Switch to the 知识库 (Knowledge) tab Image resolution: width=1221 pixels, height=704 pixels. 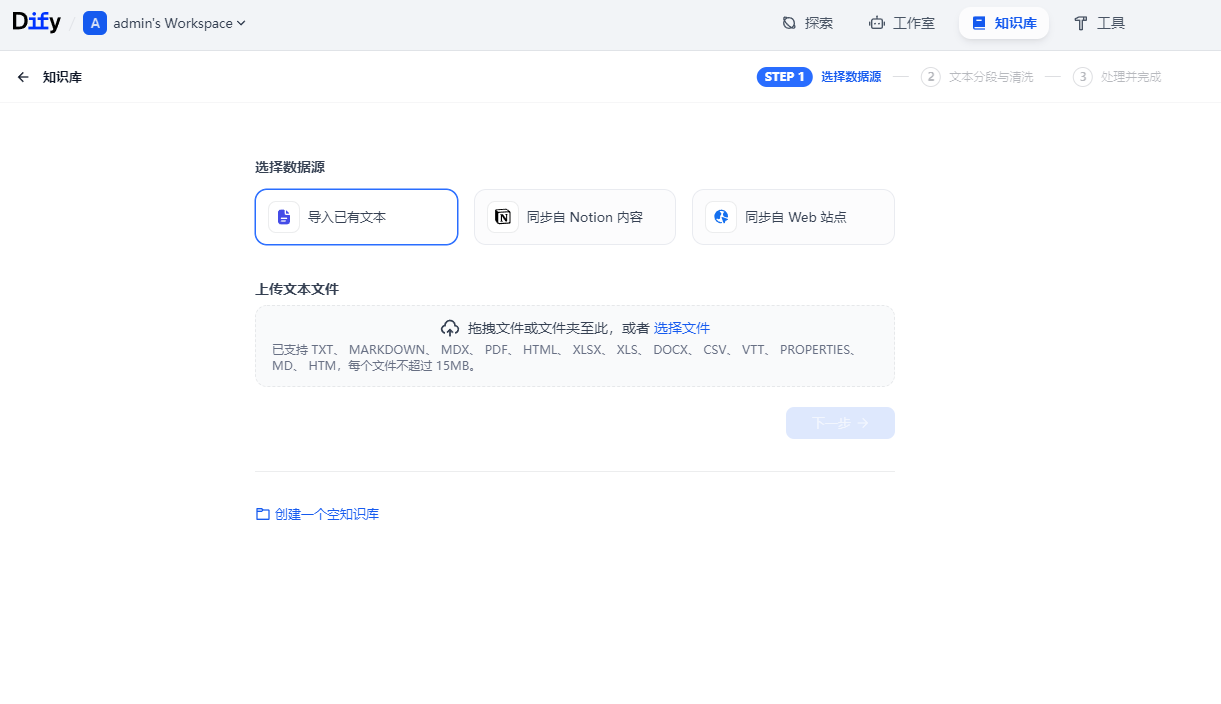[1004, 23]
